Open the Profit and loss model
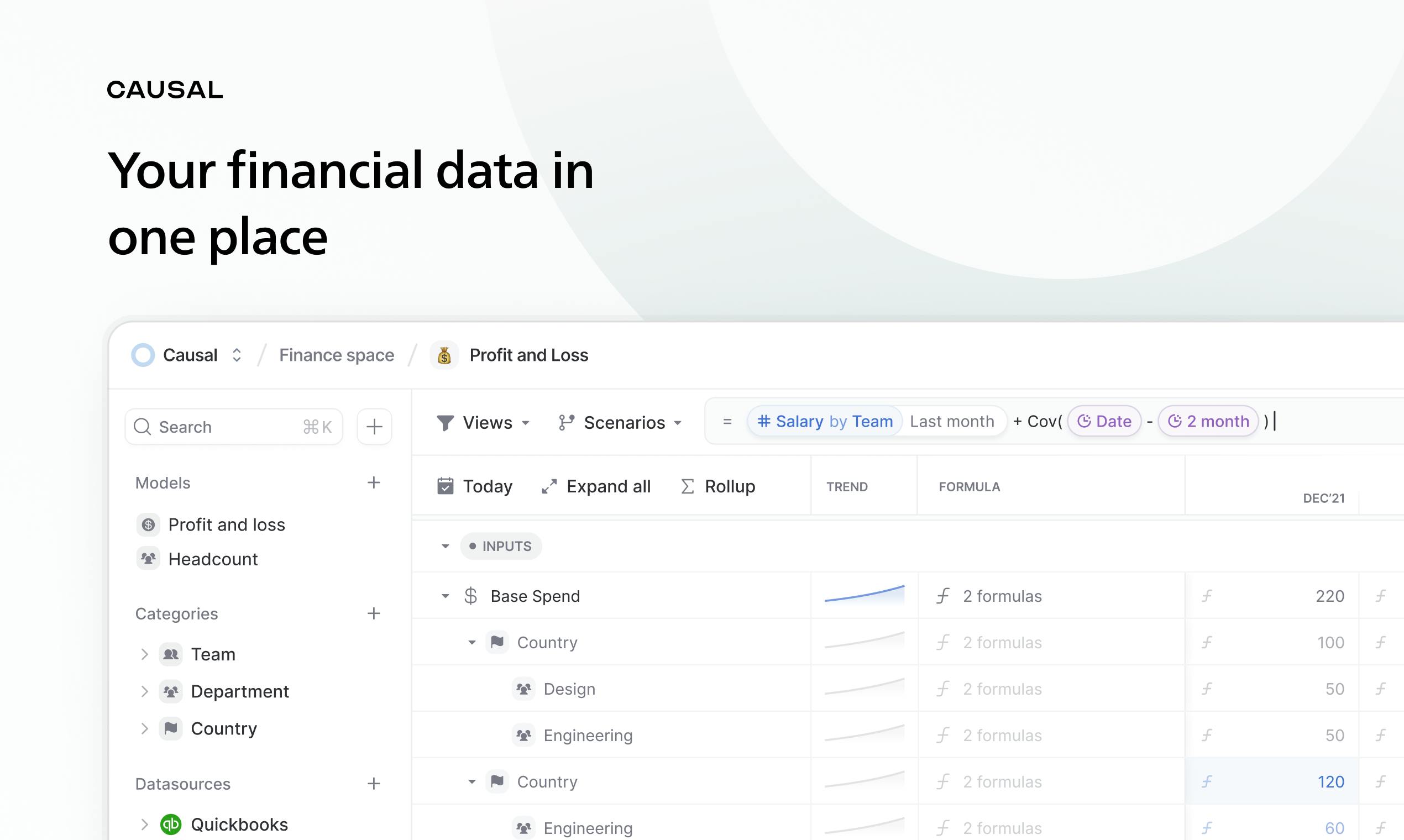 (227, 524)
